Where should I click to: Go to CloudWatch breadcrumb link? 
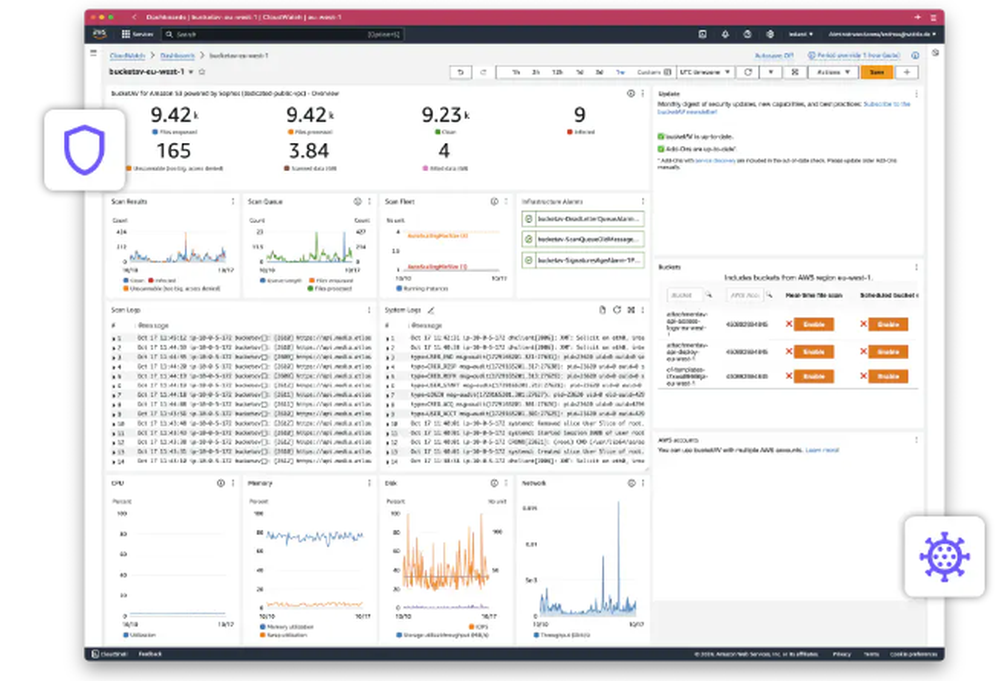pos(128,55)
